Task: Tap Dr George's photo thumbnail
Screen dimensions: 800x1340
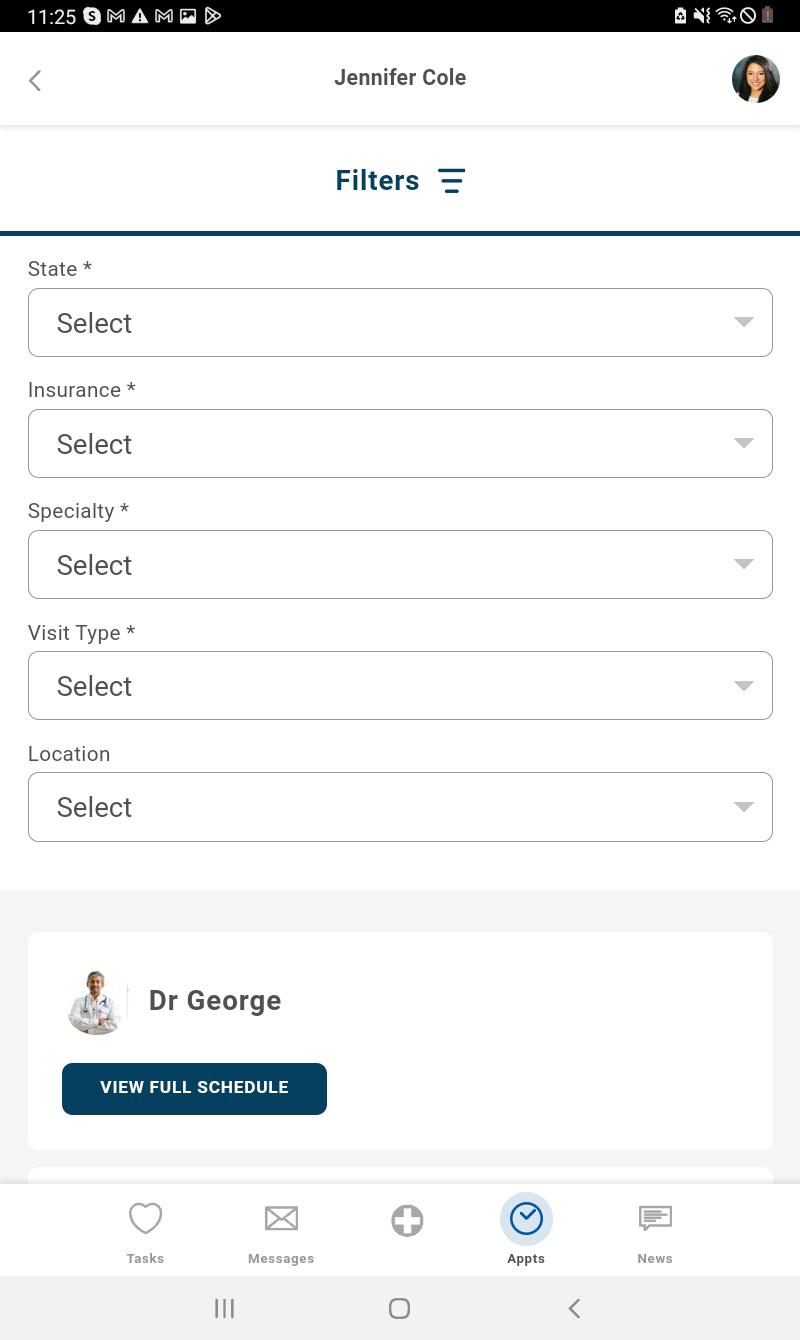Action: [x=98, y=1002]
